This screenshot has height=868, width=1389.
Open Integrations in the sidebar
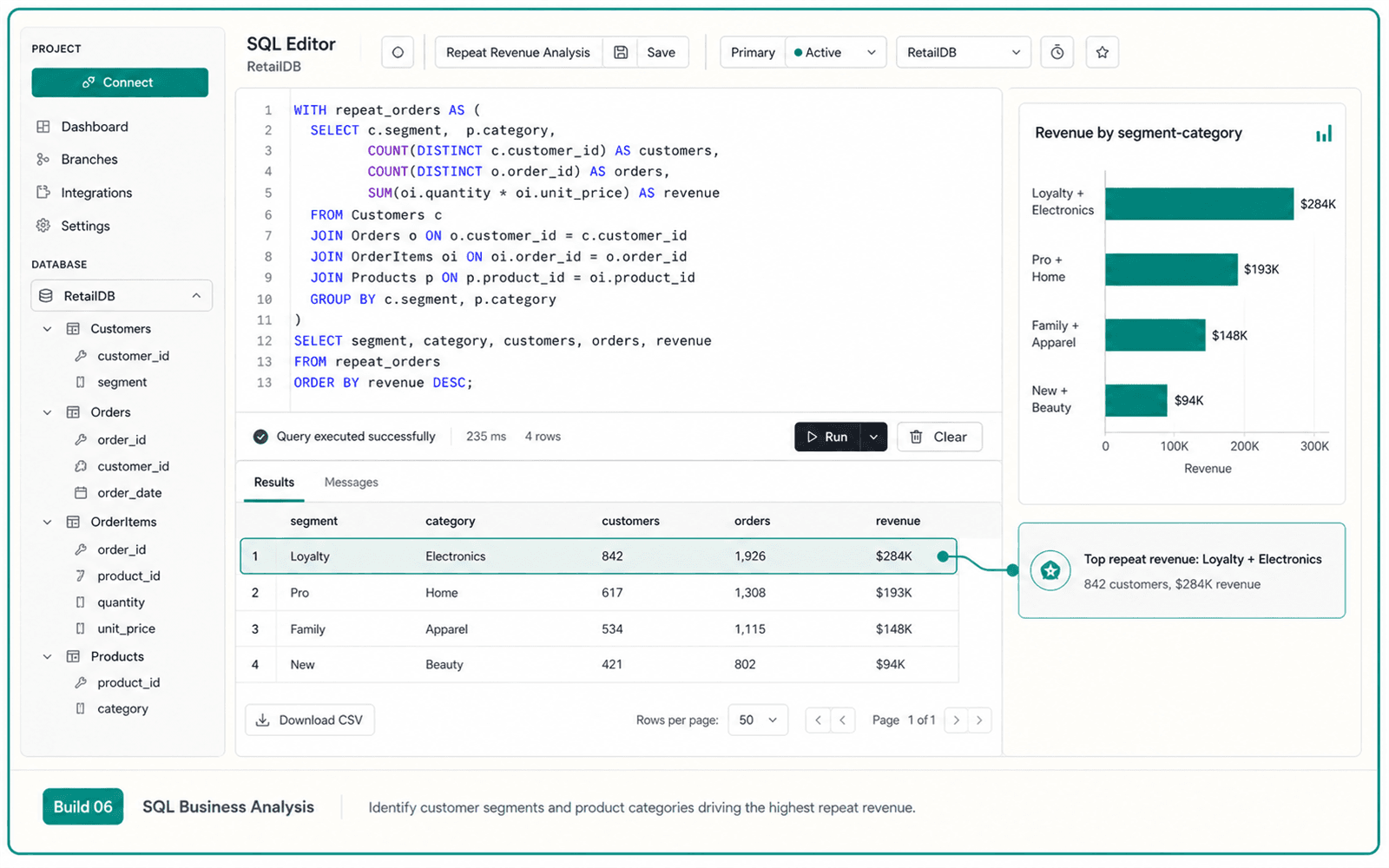tap(96, 193)
